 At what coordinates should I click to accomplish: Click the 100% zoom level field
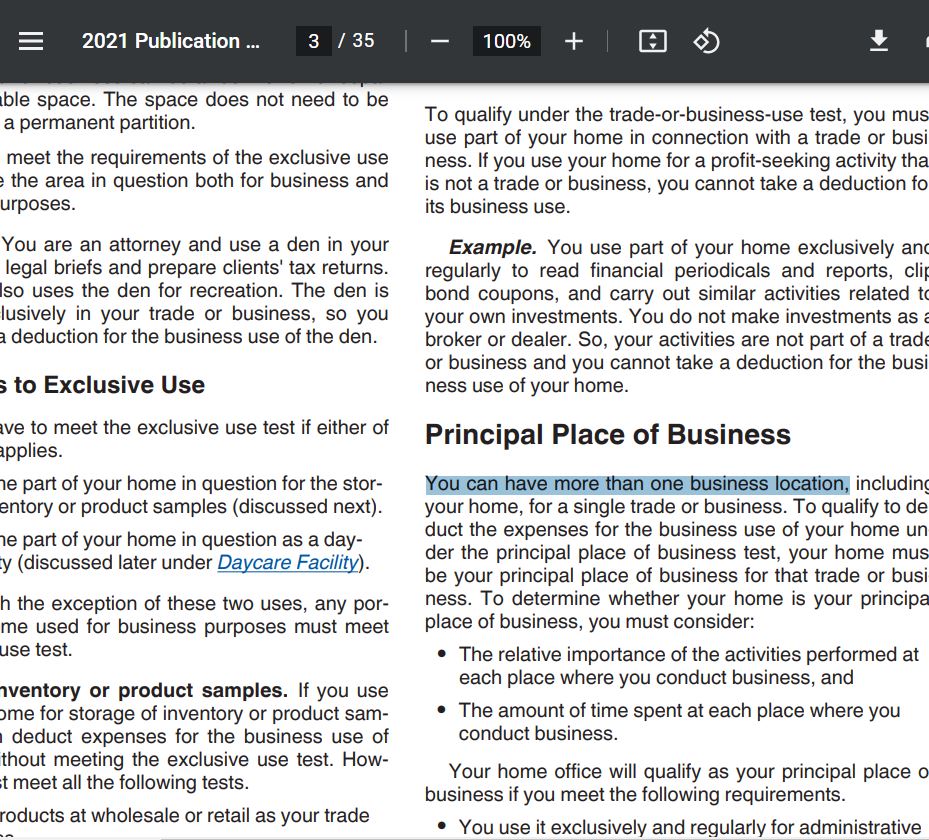pyautogui.click(x=507, y=41)
